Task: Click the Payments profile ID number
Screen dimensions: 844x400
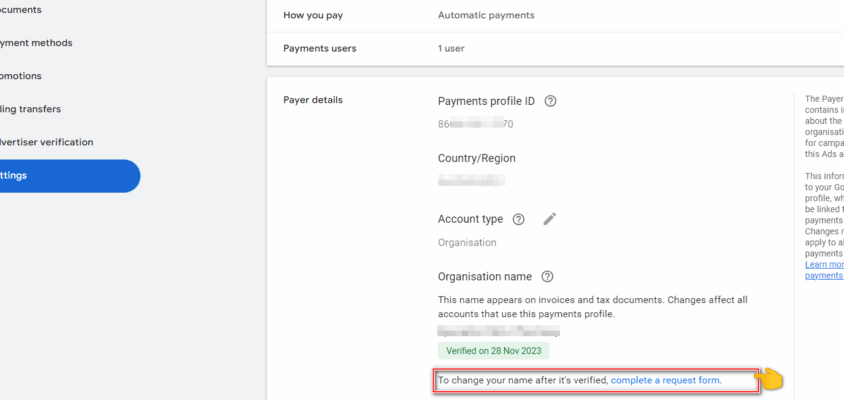Action: [475, 124]
